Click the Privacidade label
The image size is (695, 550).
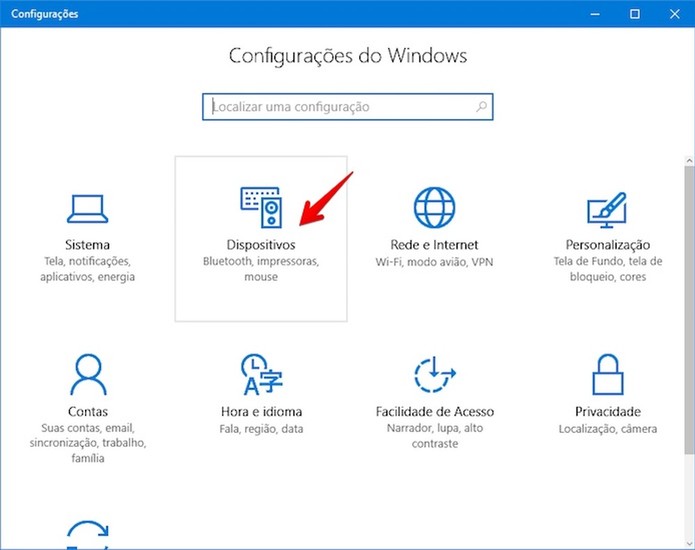pyautogui.click(x=608, y=412)
